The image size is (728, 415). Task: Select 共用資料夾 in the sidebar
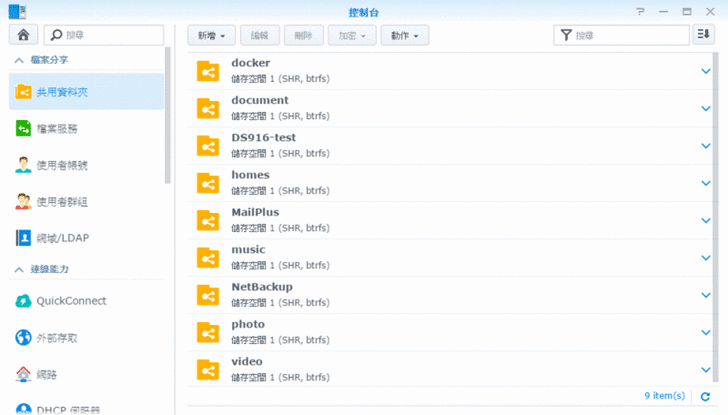tap(86, 91)
